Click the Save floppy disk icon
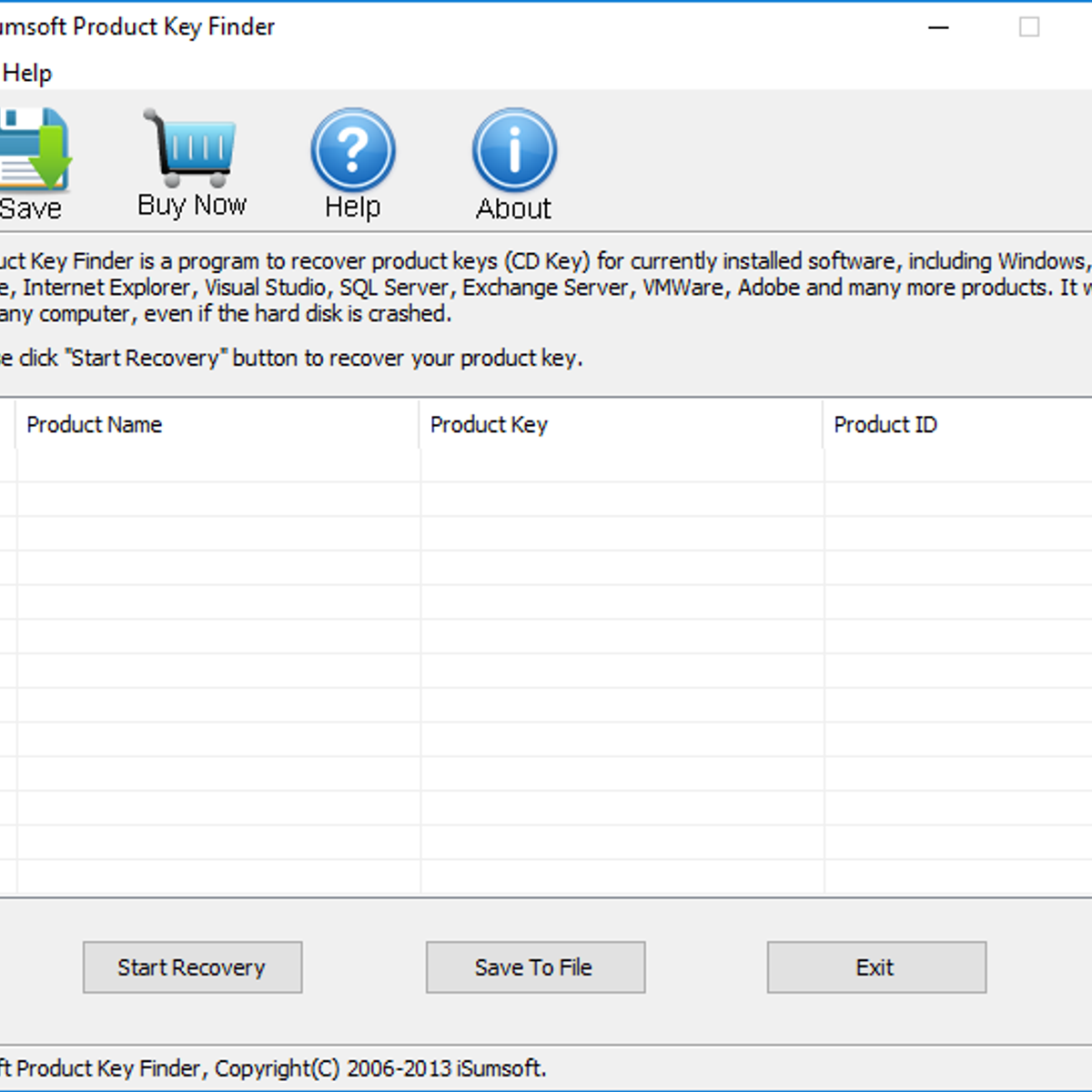The image size is (1092, 1092). pos(33,150)
